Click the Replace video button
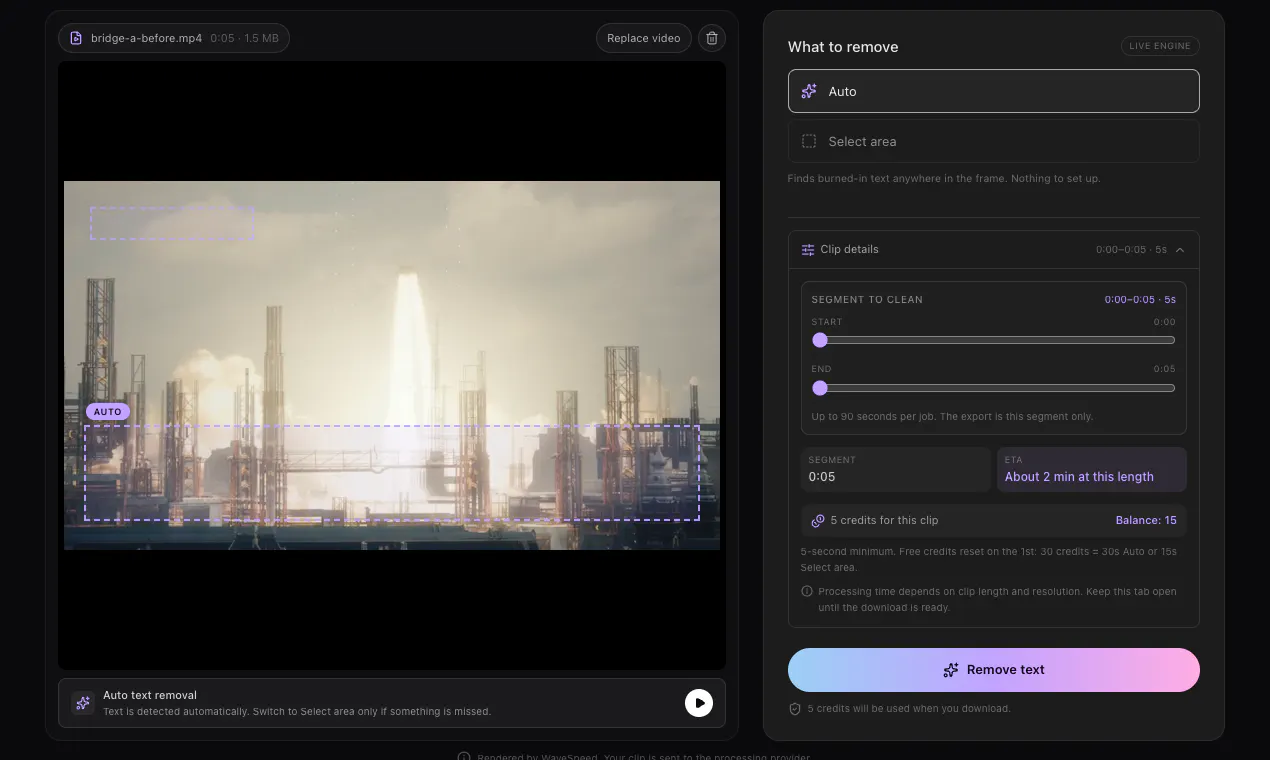This screenshot has width=1270, height=760. 643,38
